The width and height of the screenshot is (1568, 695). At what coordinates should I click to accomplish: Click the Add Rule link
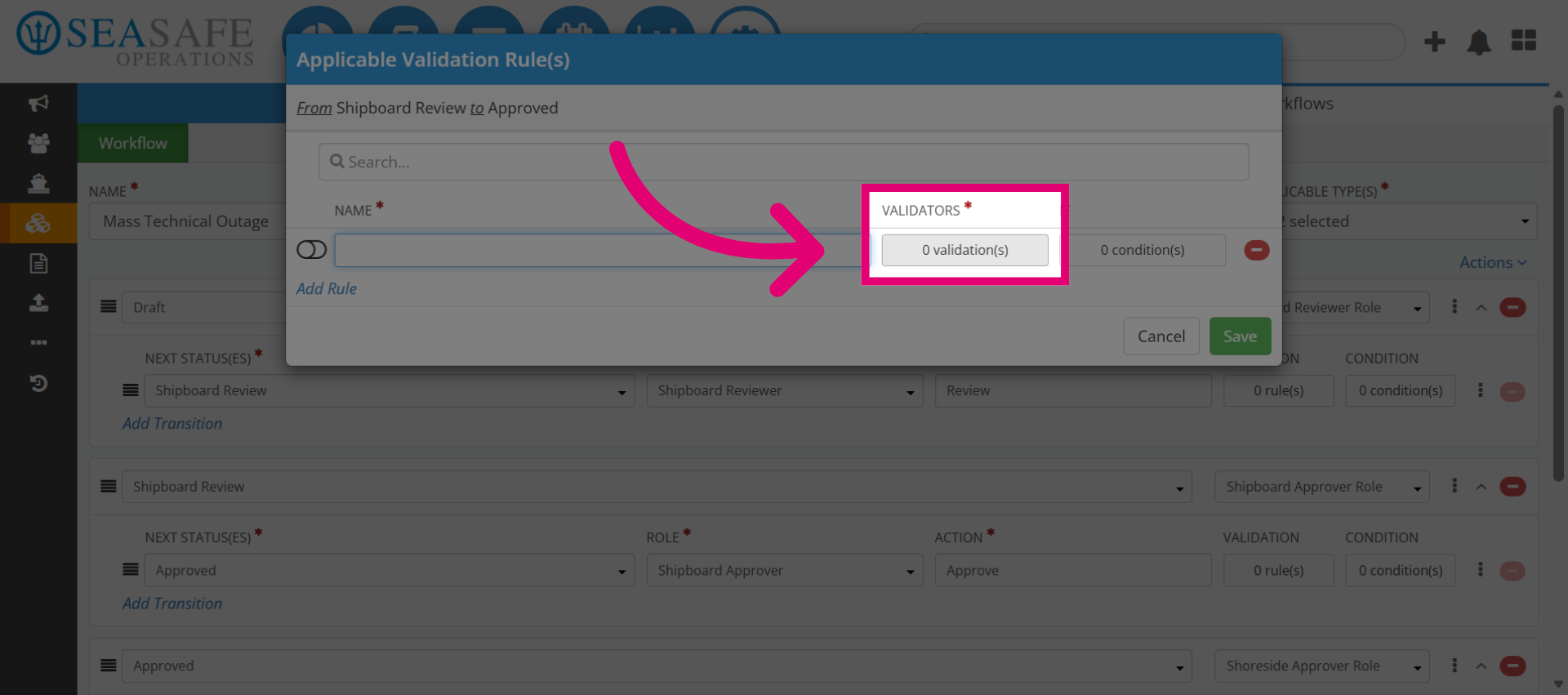[327, 288]
